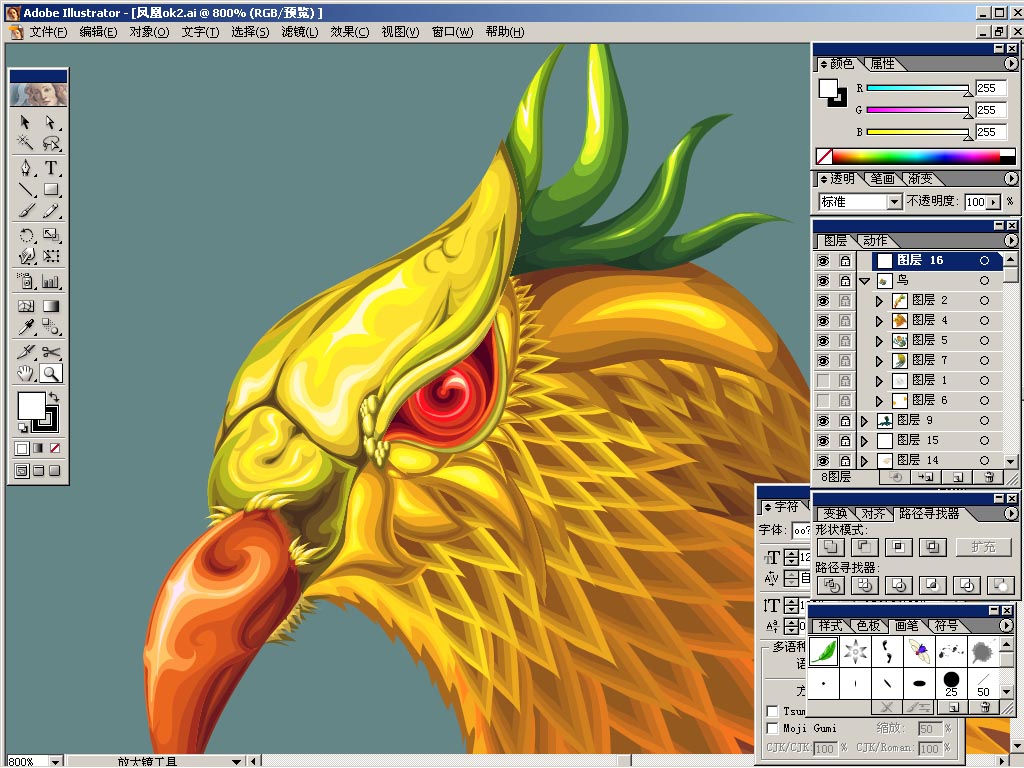Hide sublayer 图层 2 eye icon
Image resolution: width=1024 pixels, height=768 pixels.
coord(824,300)
